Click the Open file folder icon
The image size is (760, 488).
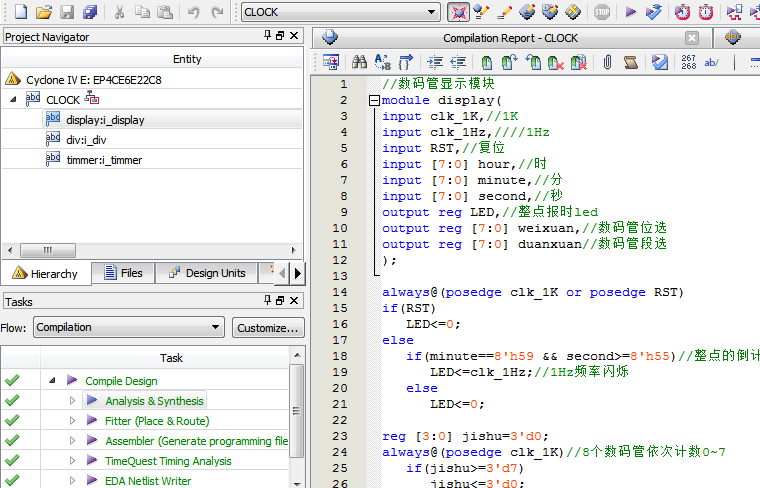[43, 12]
